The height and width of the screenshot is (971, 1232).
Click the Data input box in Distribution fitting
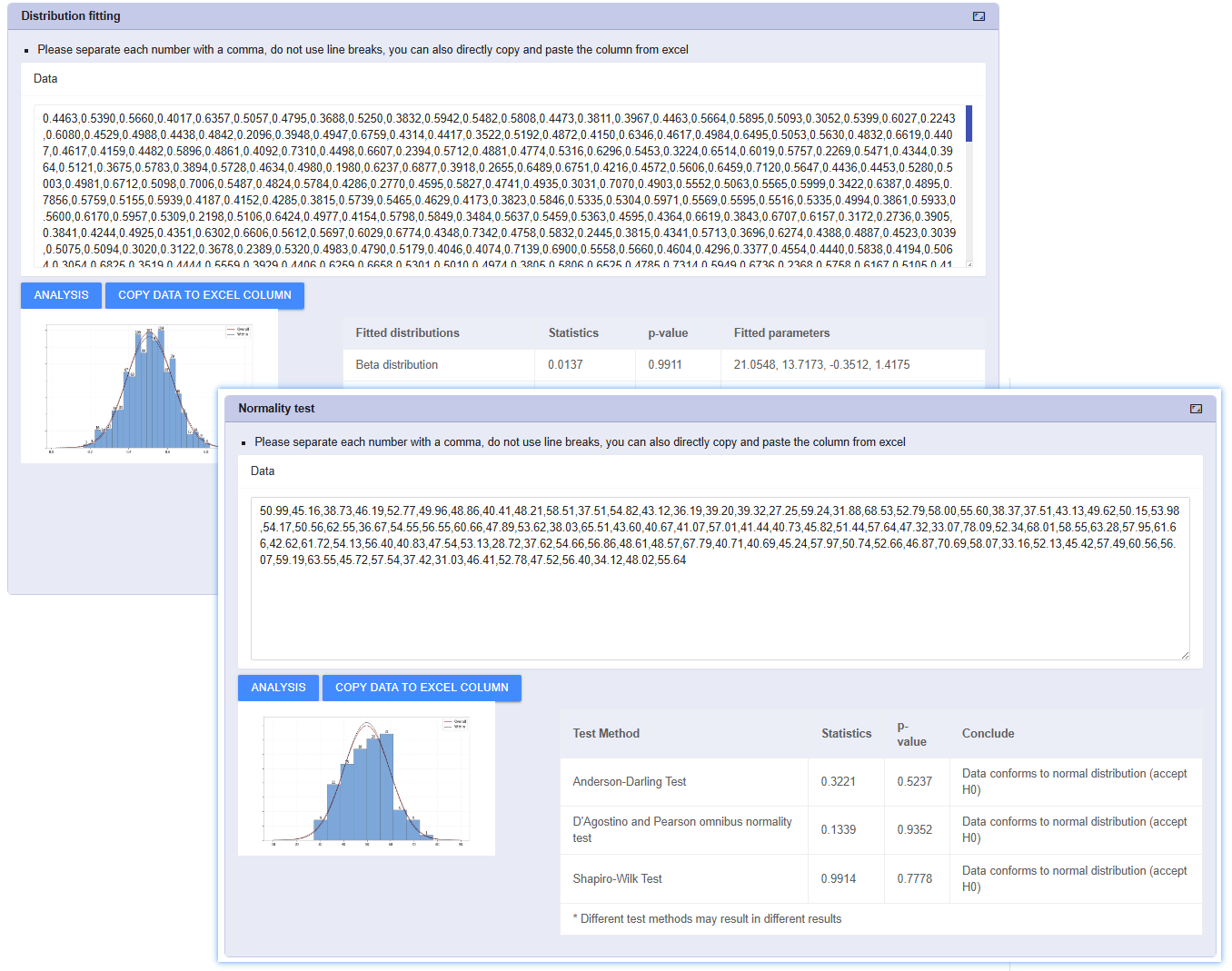[x=500, y=182]
